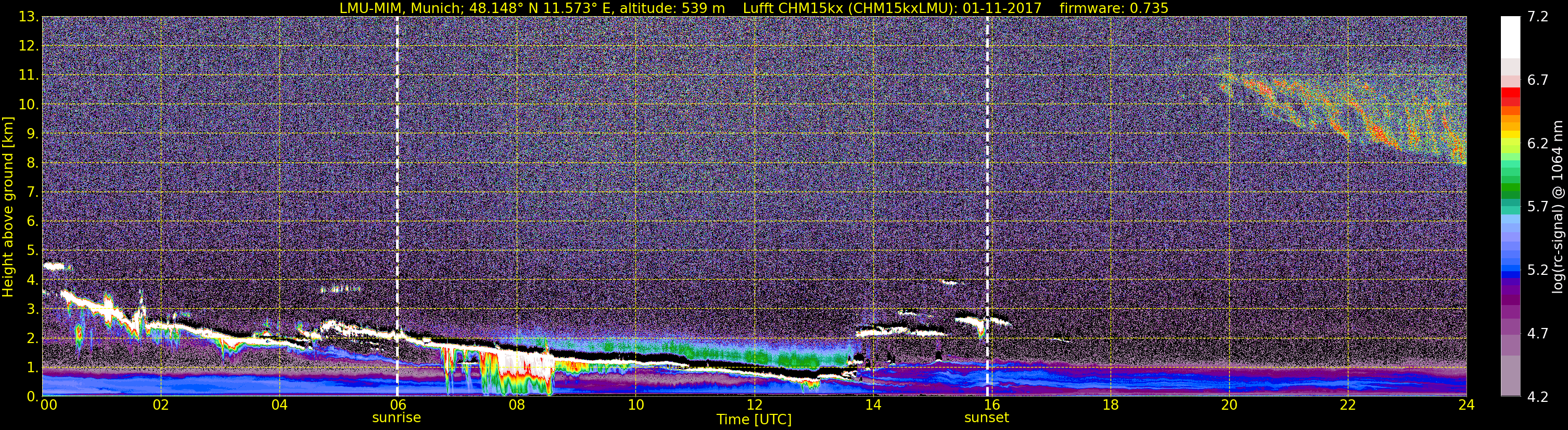The height and width of the screenshot is (430, 1568).
Task: Click the 12 tick label on the time axis
Action: point(754,405)
